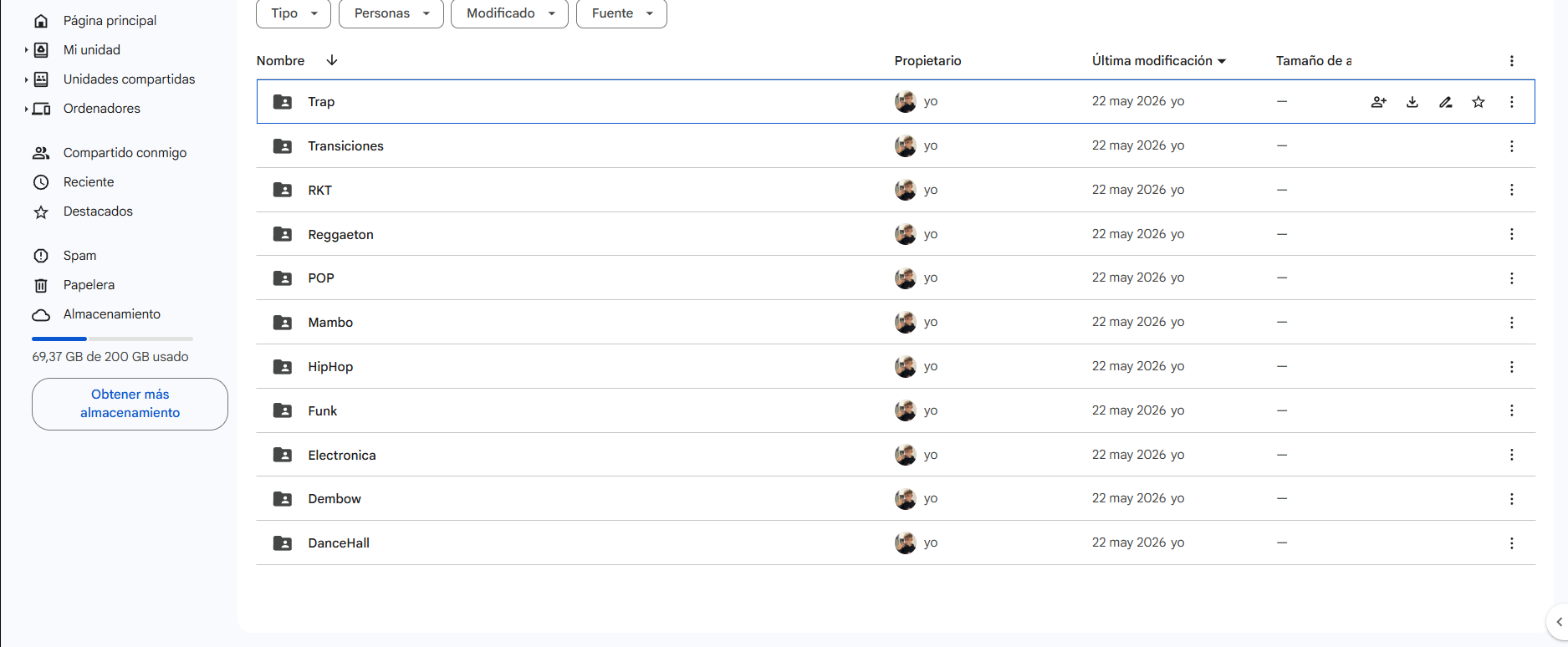Viewport: 1568px width, 647px height.
Task: Click the Reggaeton shared folder icon
Action: pyautogui.click(x=283, y=234)
